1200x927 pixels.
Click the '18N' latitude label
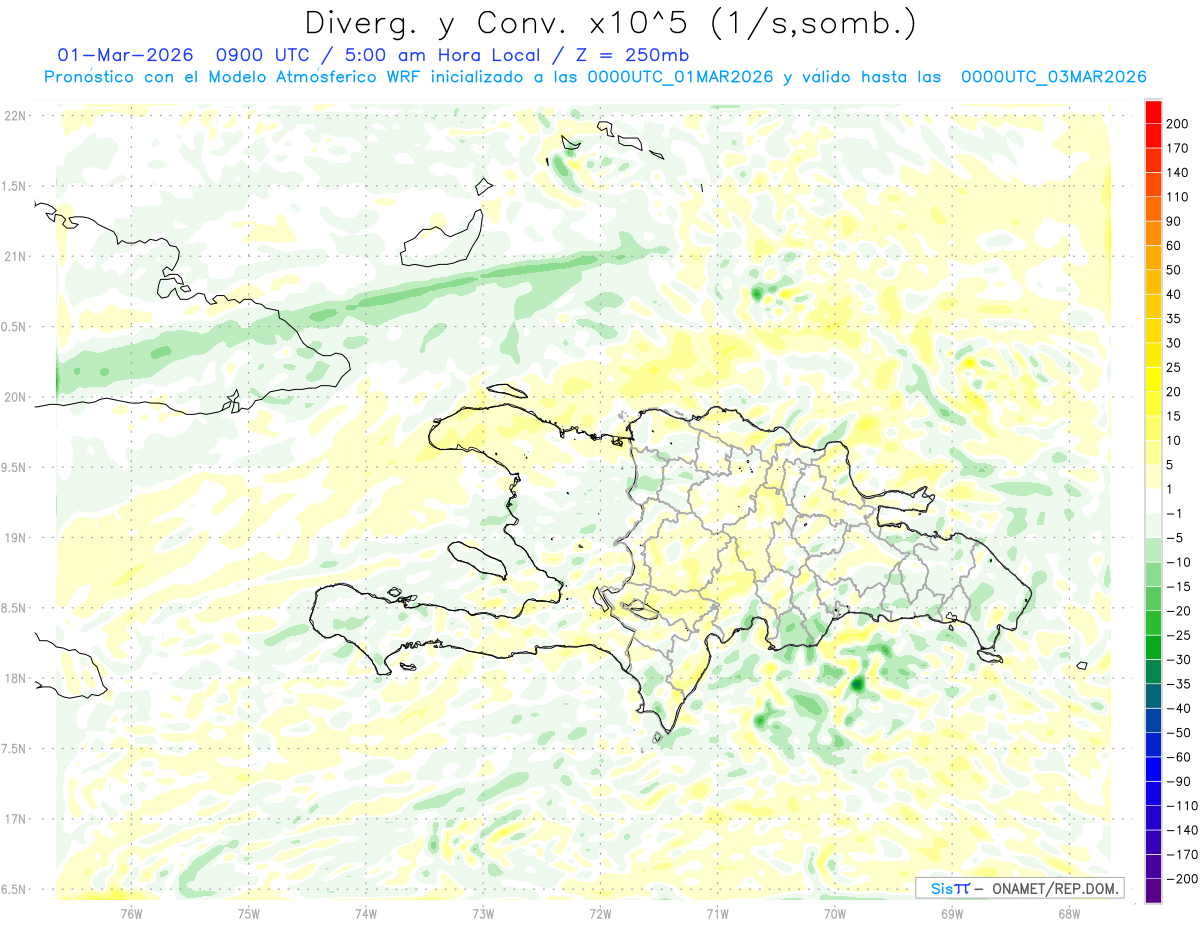[x=15, y=678]
